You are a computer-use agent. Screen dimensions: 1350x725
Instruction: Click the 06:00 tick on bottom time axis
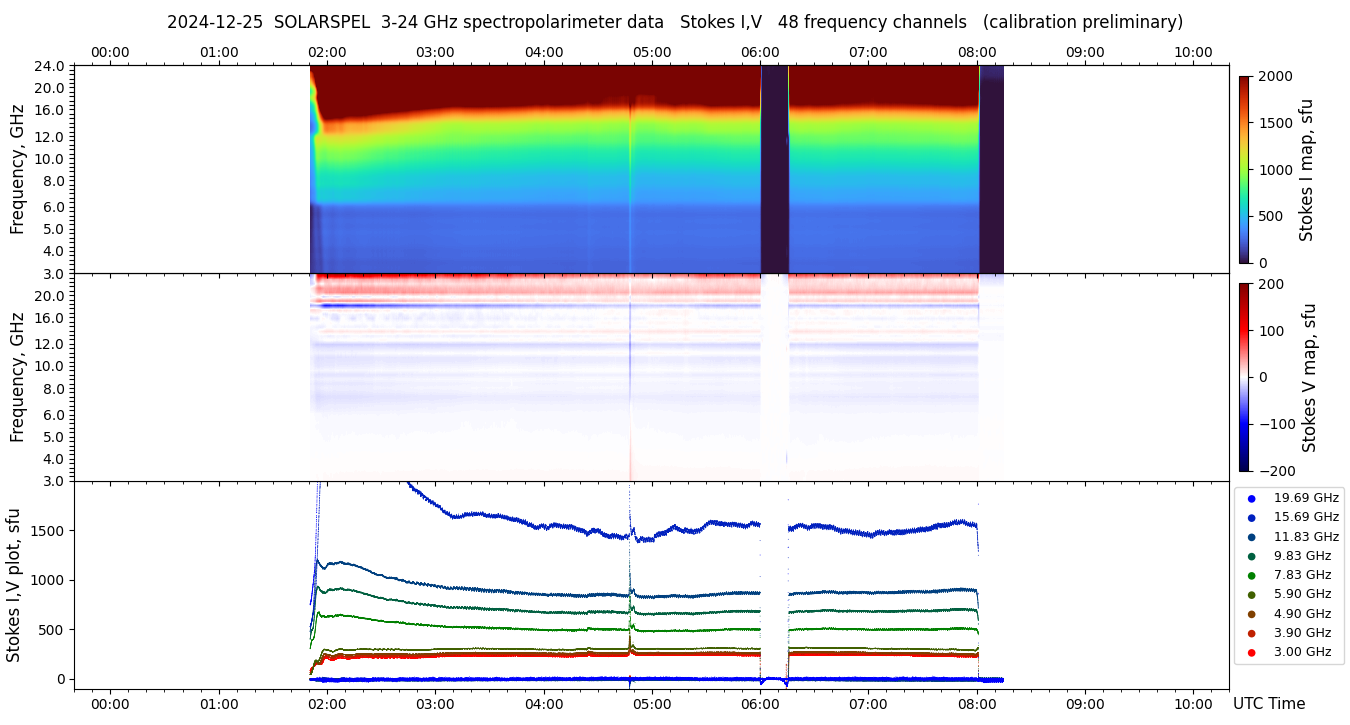coord(760,703)
